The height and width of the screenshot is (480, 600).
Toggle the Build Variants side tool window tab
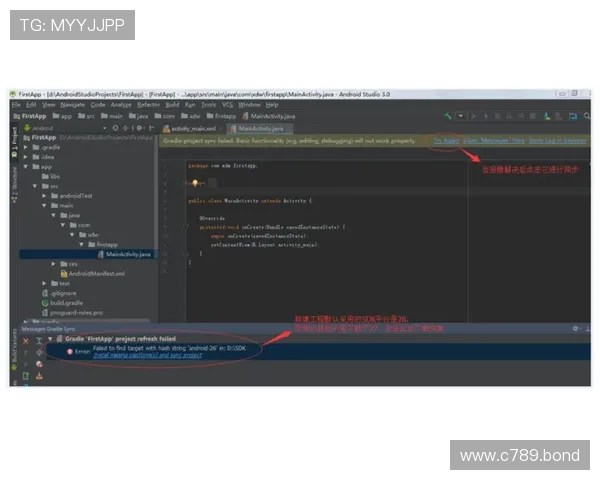coord(15,349)
